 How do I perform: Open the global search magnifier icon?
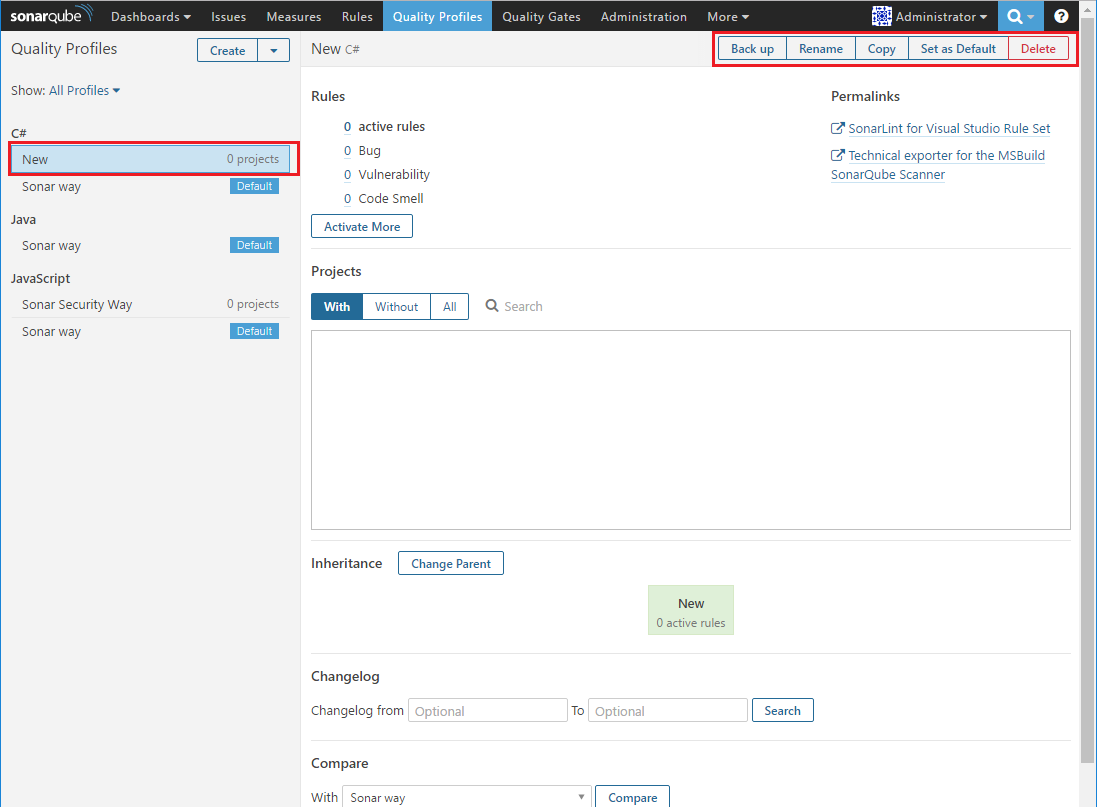coord(1021,16)
